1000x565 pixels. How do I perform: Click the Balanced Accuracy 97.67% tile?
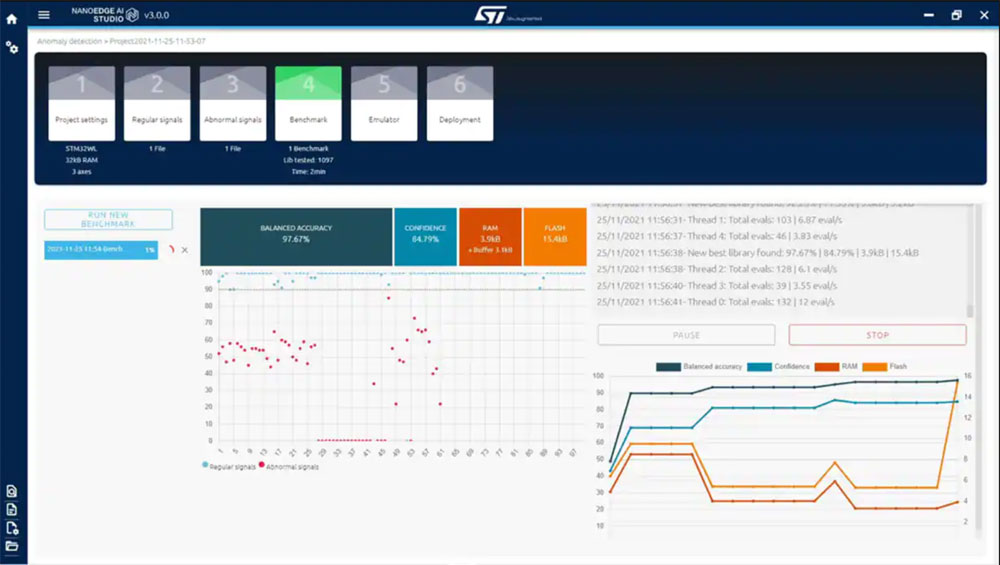[x=296, y=237]
